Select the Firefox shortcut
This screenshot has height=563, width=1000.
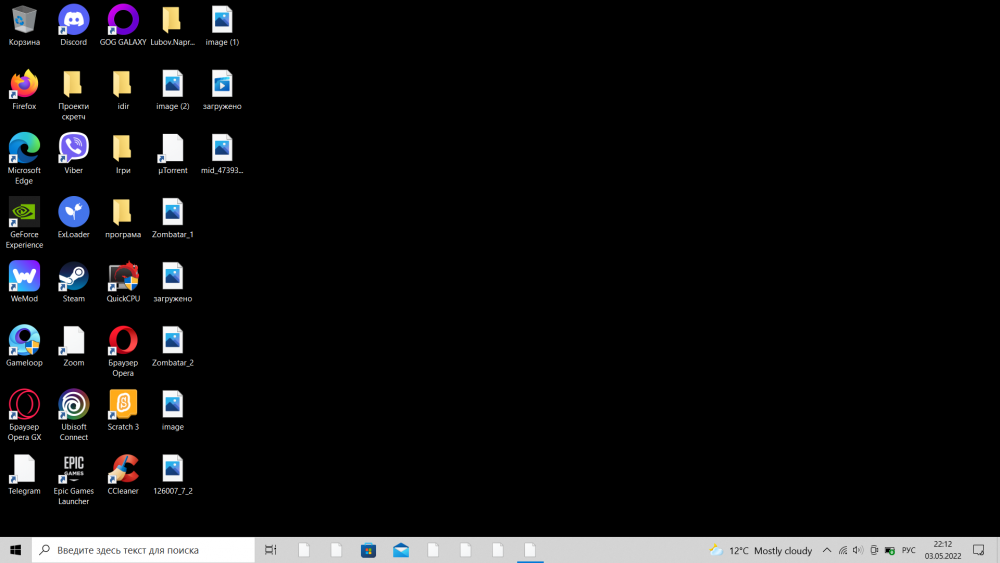24,90
